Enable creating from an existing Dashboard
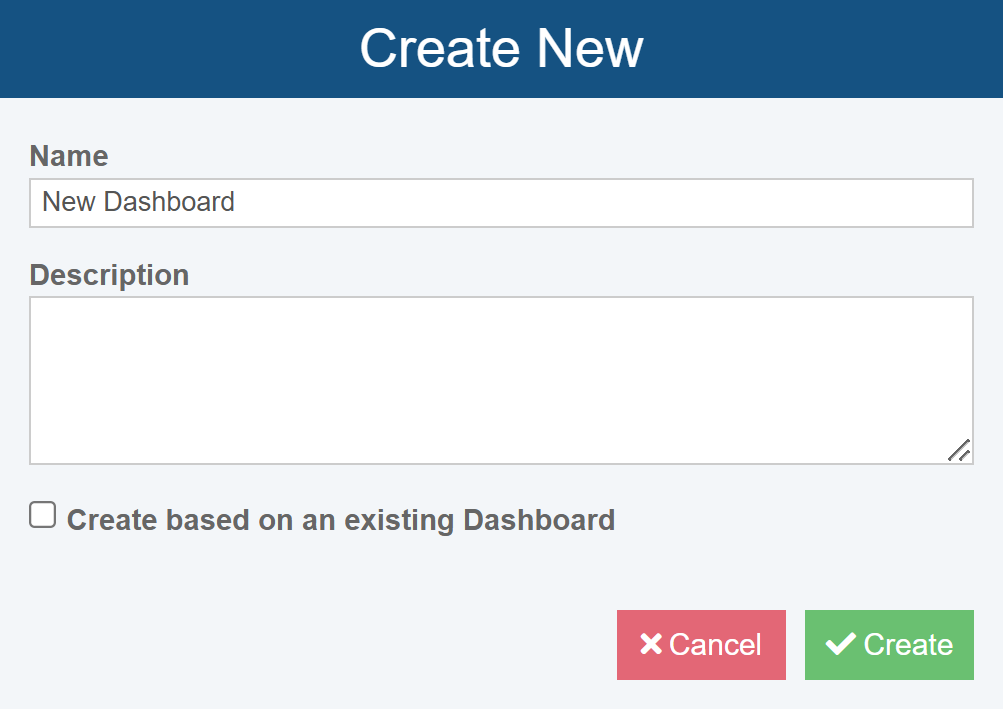The width and height of the screenshot is (1003, 709). click(x=42, y=515)
